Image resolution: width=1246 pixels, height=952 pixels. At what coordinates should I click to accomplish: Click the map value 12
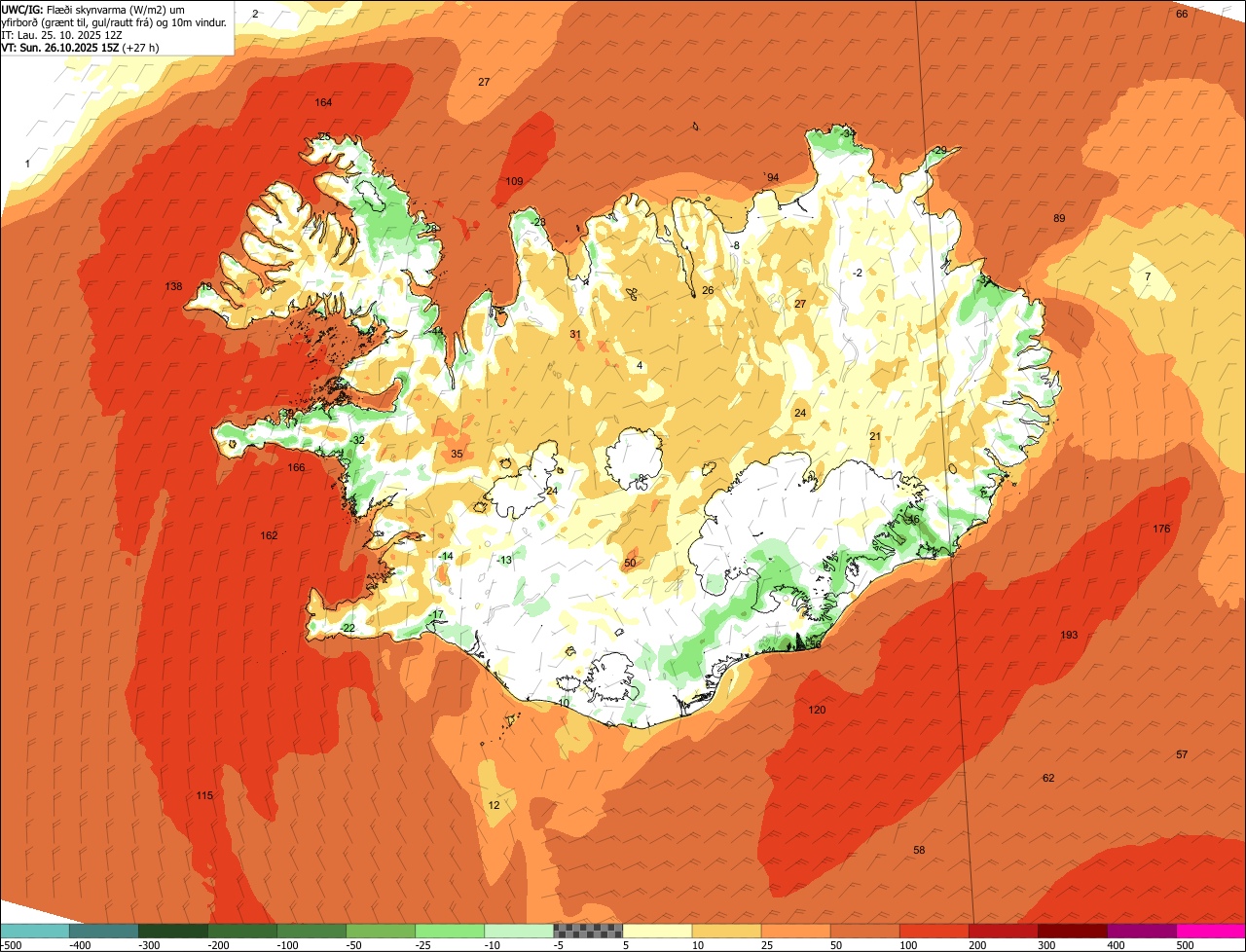click(494, 806)
